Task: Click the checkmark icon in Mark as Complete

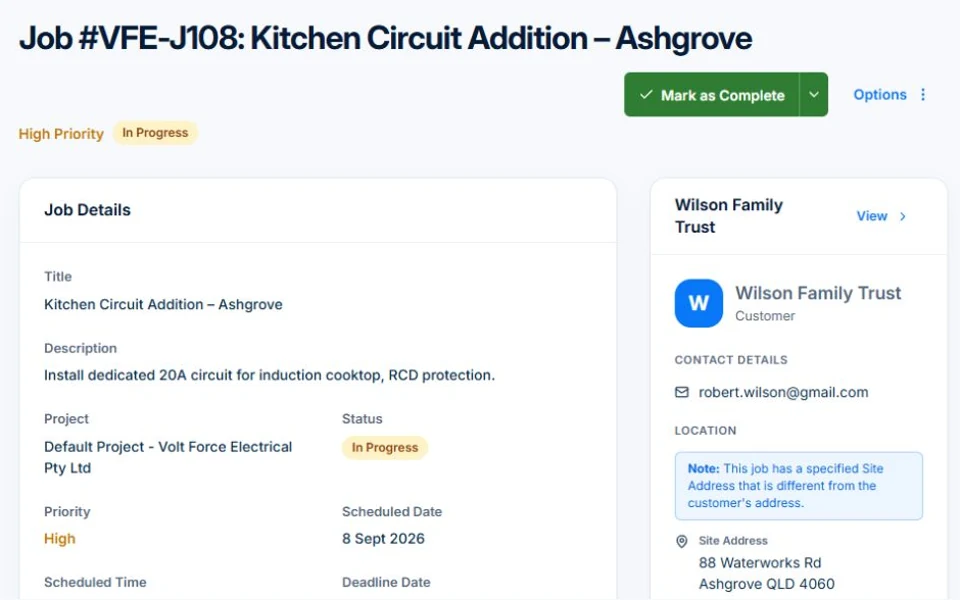Action: click(646, 95)
